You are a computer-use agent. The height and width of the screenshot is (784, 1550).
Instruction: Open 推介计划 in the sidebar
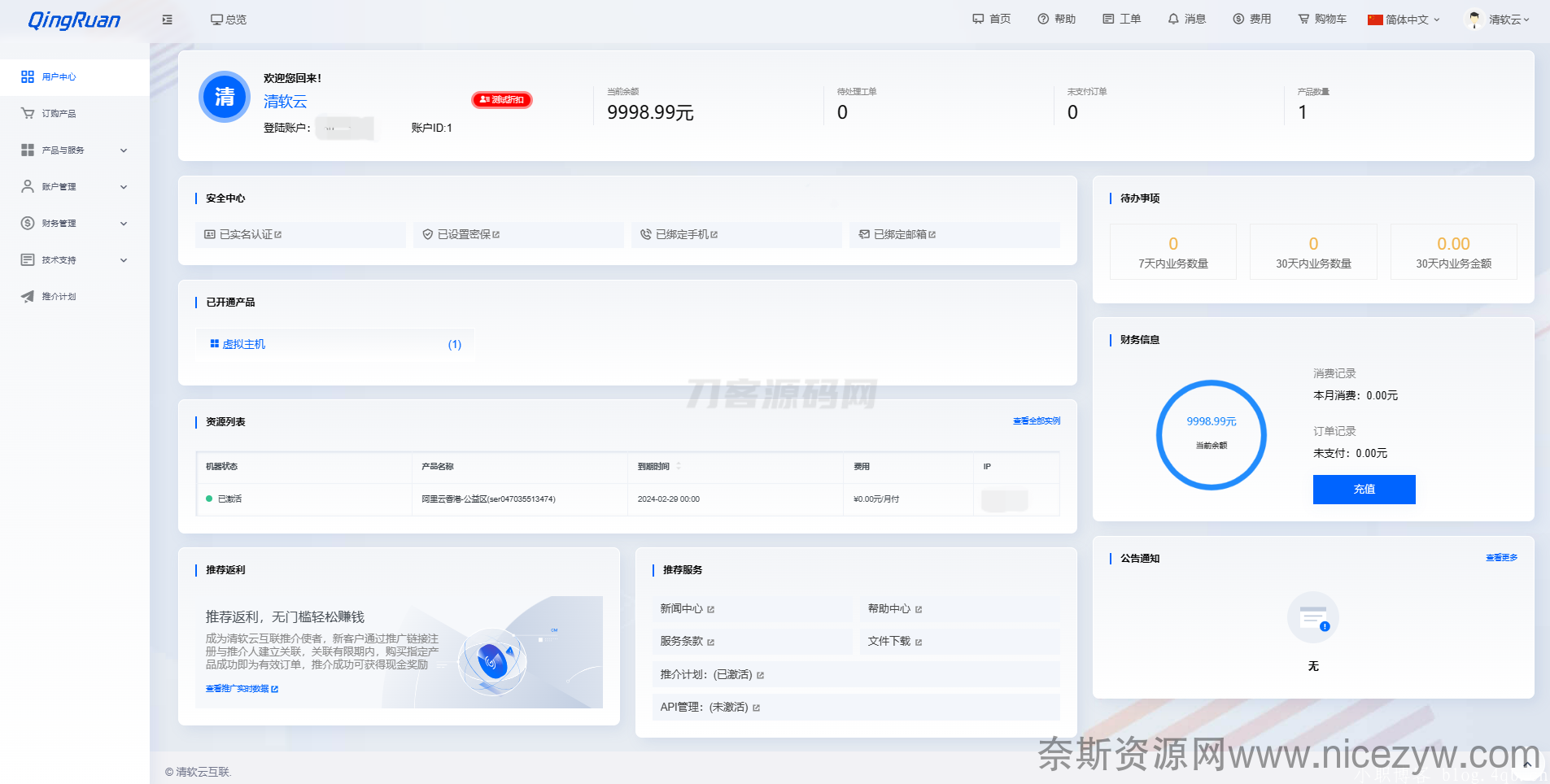pos(74,297)
